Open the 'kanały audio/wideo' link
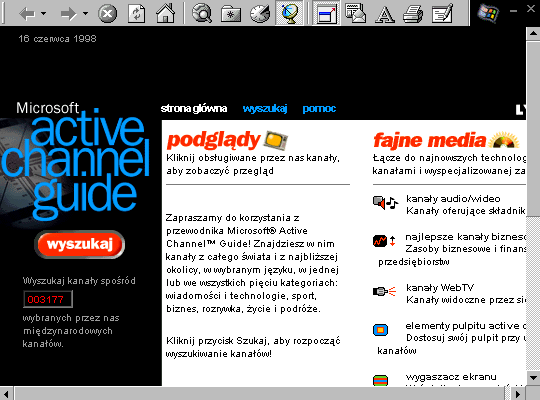Screen dimensions: 540x400 click(453, 199)
